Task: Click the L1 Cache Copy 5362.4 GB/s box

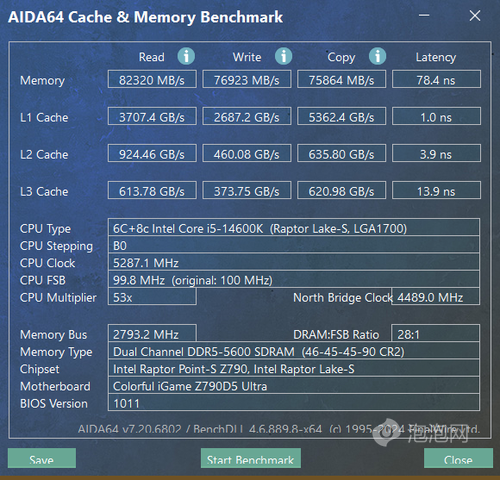Action: pos(341,116)
